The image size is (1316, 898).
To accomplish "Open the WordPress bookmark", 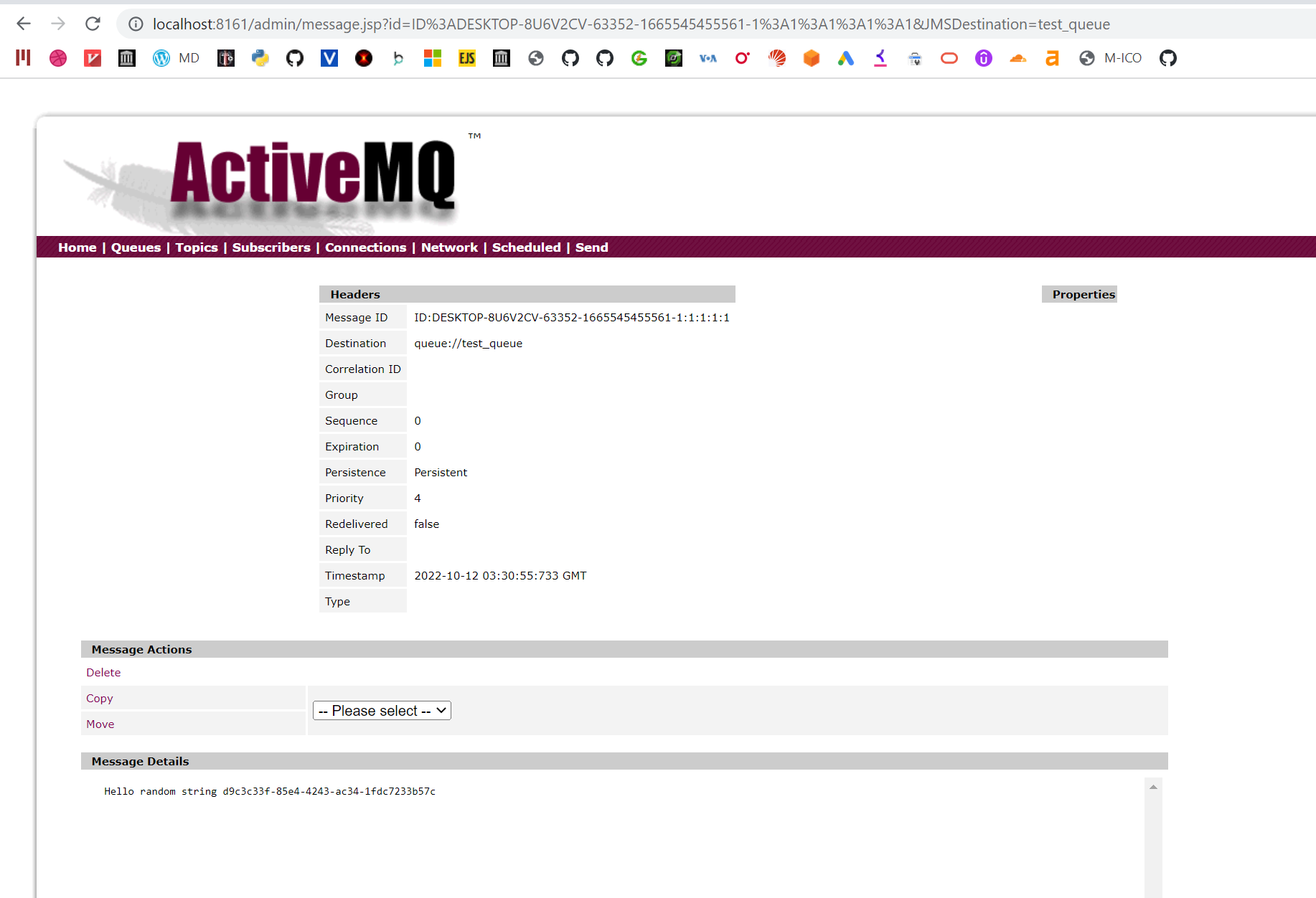I will point(161,58).
